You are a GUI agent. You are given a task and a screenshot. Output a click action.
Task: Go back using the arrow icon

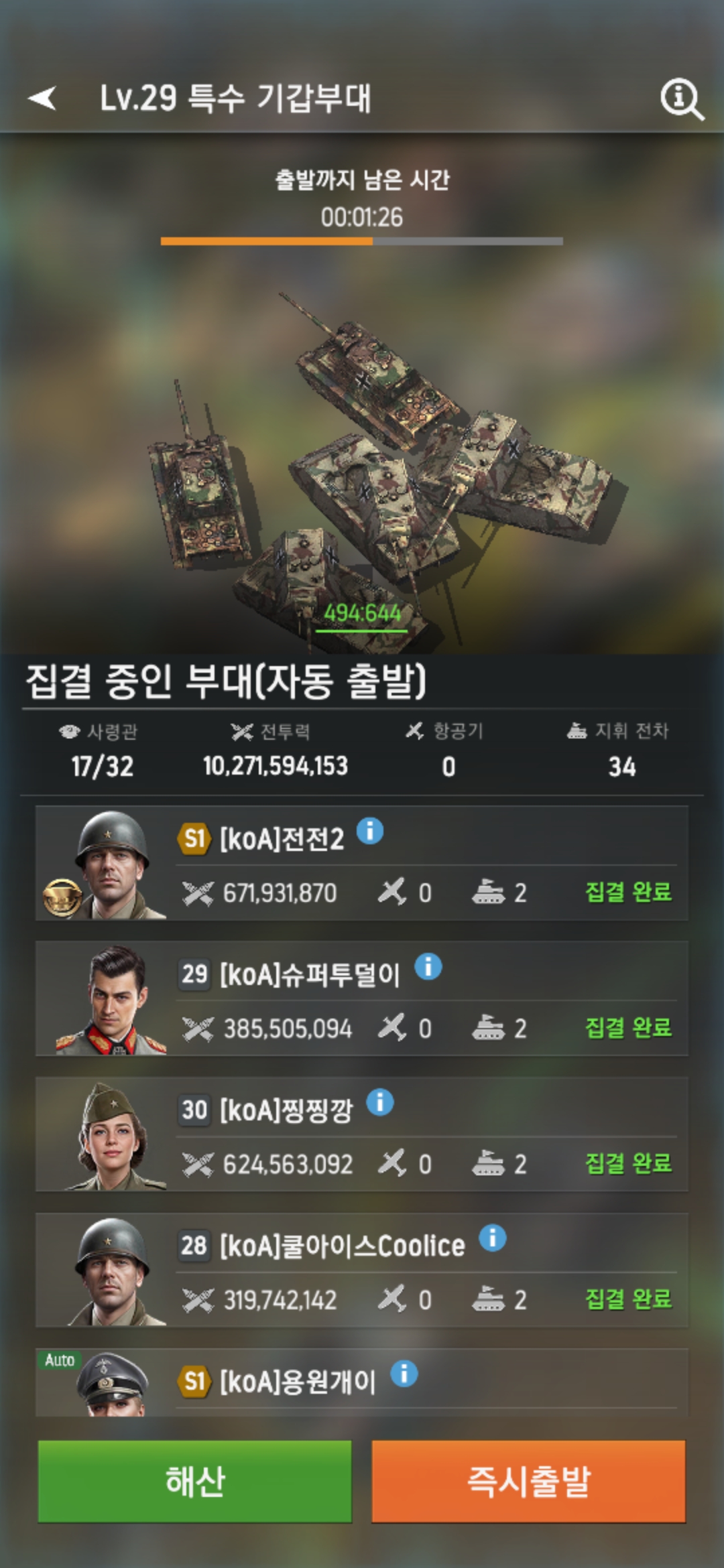point(42,98)
